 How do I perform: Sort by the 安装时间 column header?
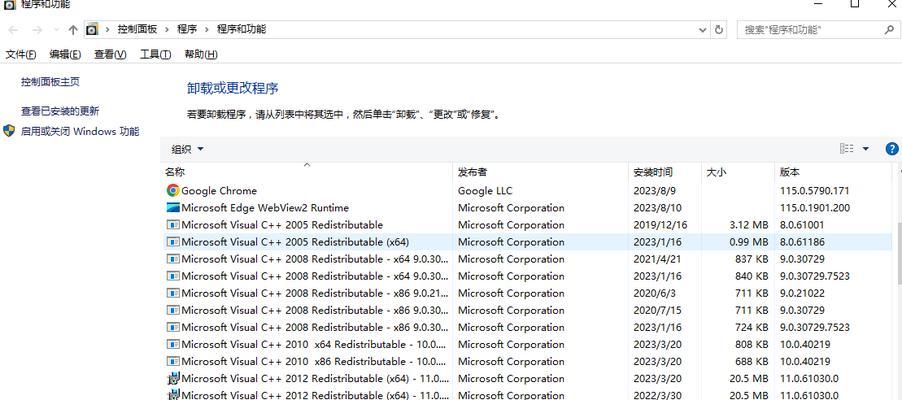click(x=665, y=172)
